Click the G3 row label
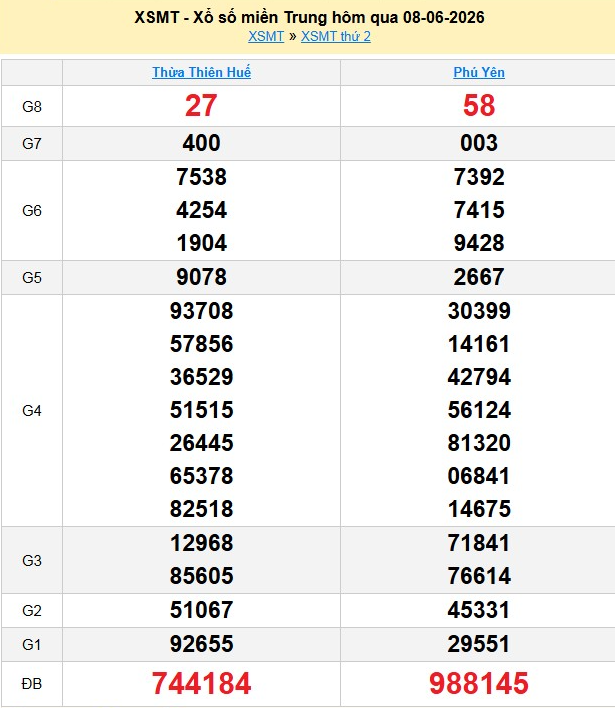 click(x=32, y=560)
